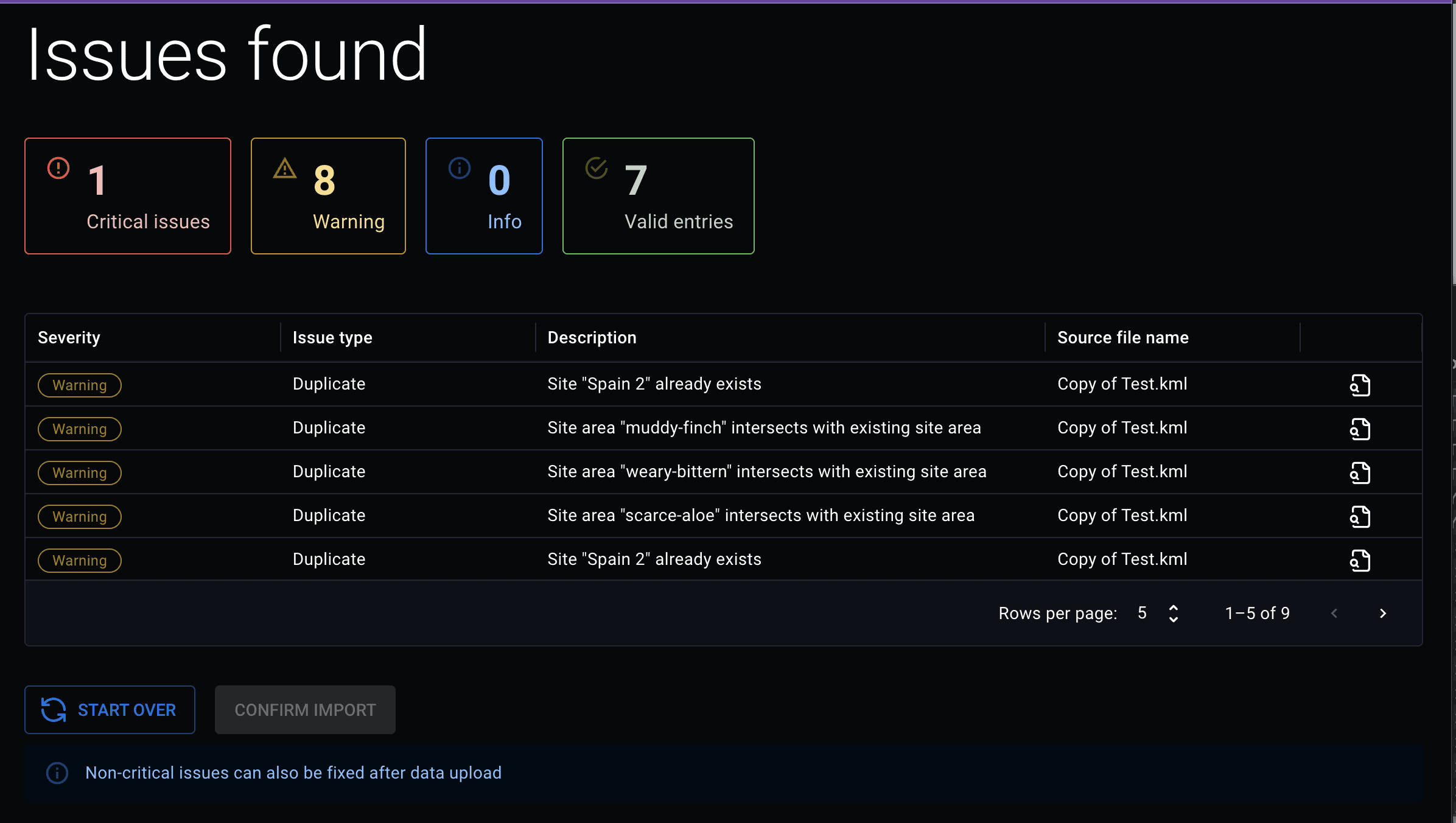Go to next page of issues
Image resolution: width=1456 pixels, height=823 pixels.
1382,613
